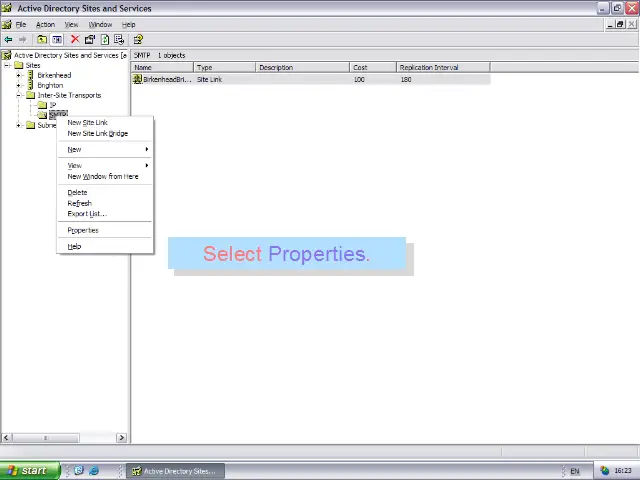Toggle the Show/Hide console tree icon
The width and height of the screenshot is (640, 480).
tap(57, 40)
